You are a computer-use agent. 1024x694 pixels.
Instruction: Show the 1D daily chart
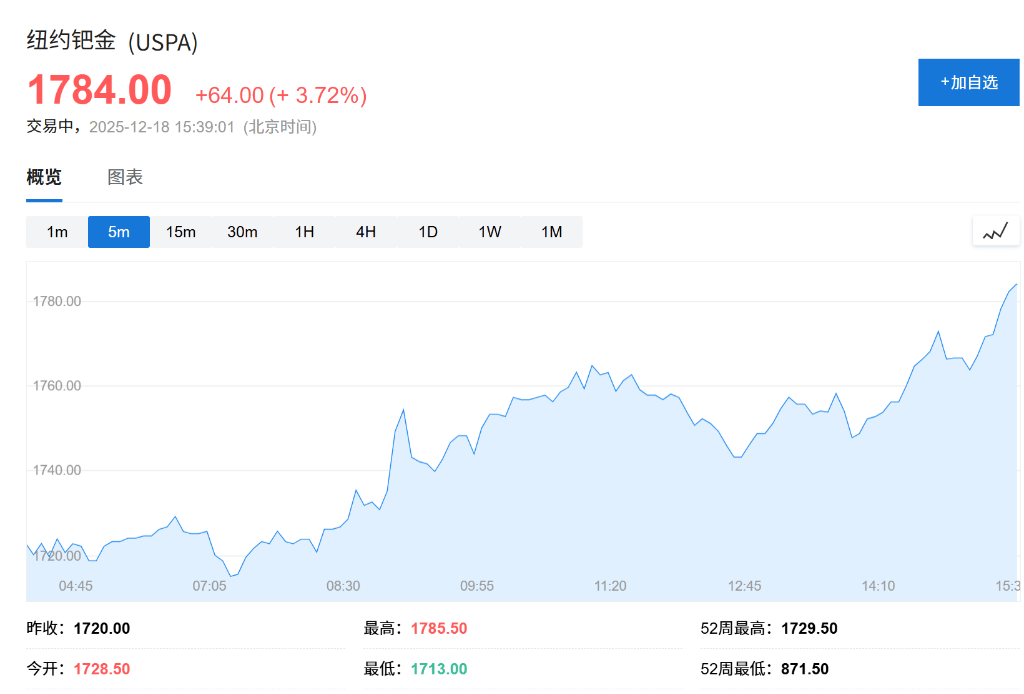428,232
